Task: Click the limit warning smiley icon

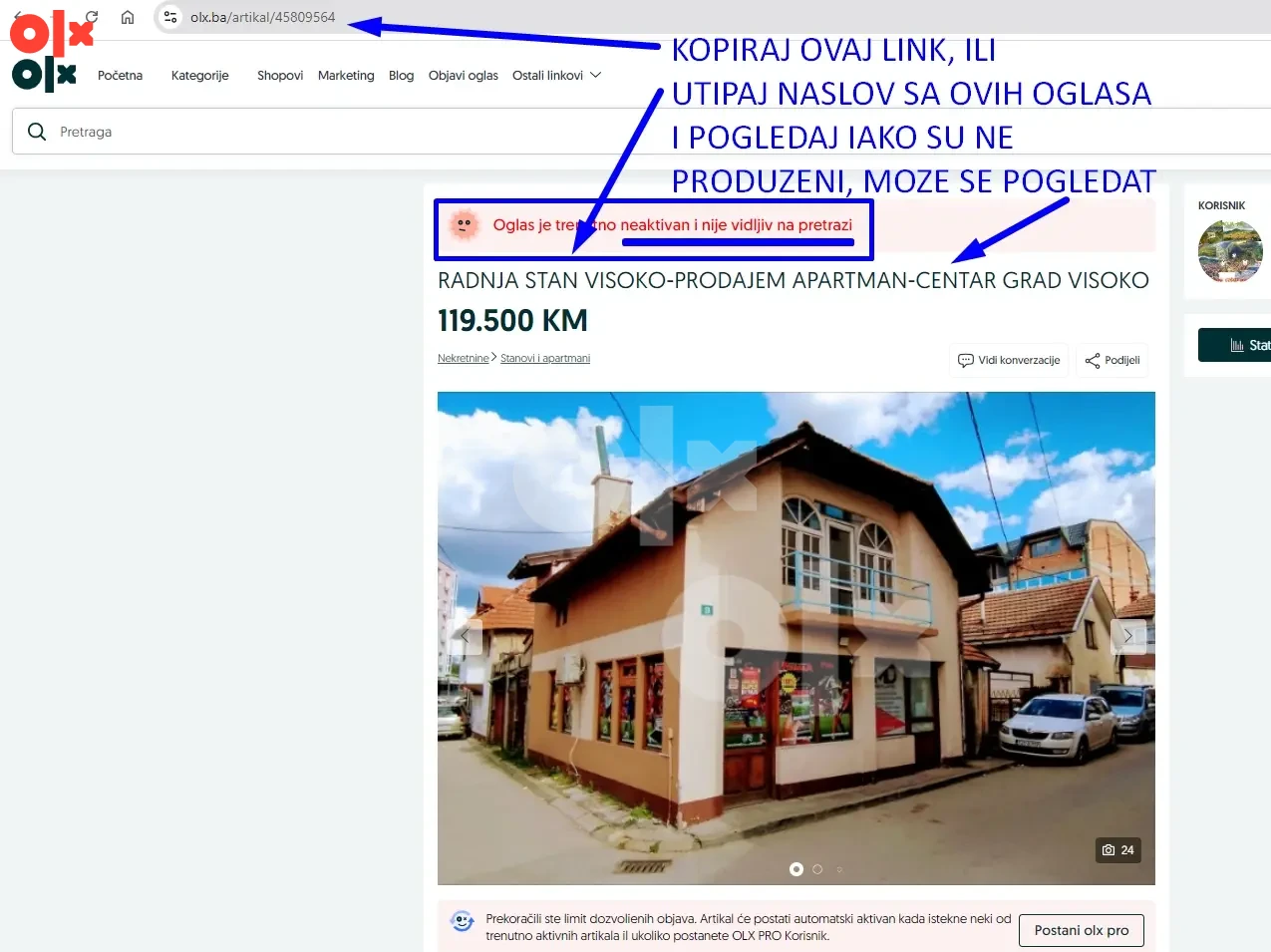Action: (x=463, y=922)
